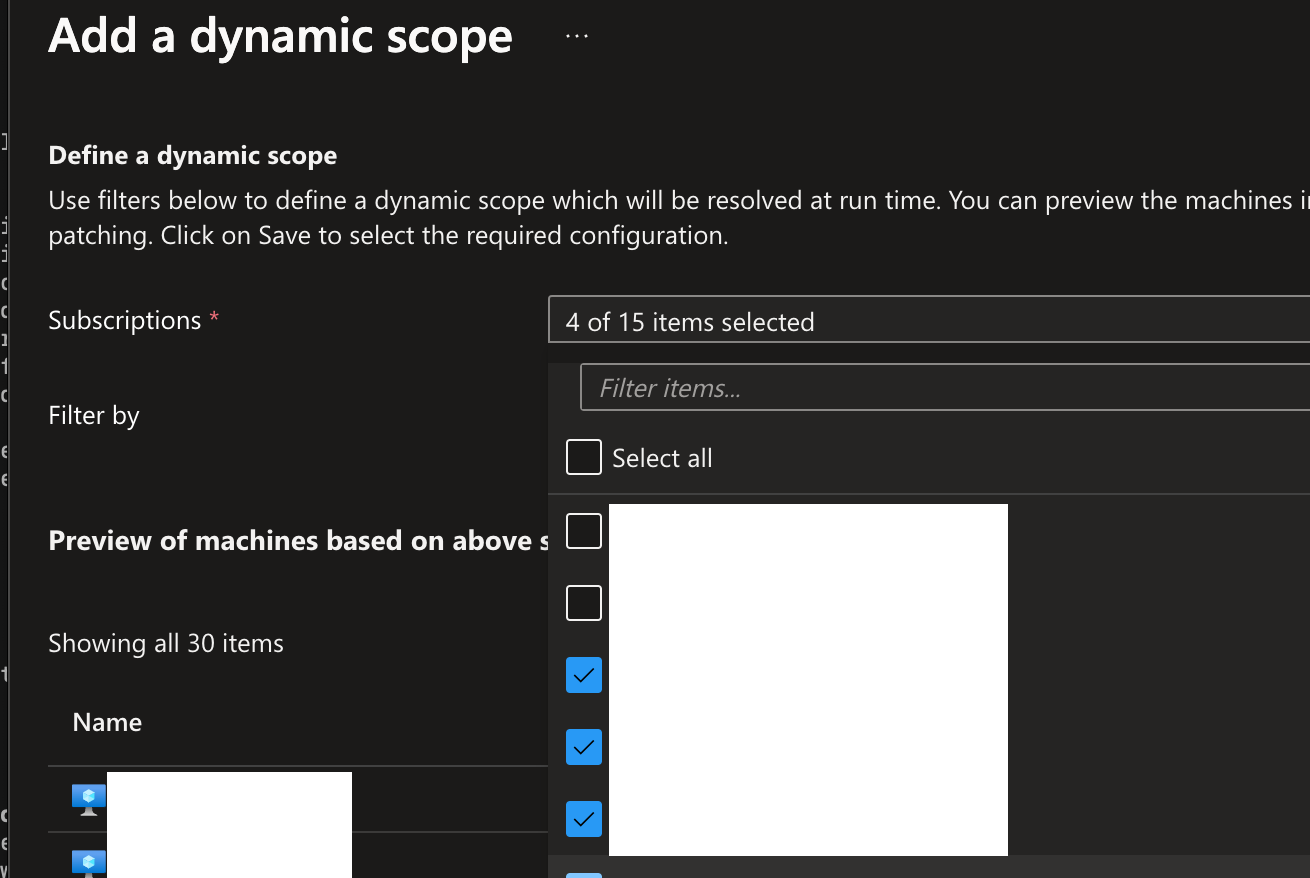The width and height of the screenshot is (1310, 878).
Task: Click the virtual machine icon on the first preview row
Action: tap(88, 798)
